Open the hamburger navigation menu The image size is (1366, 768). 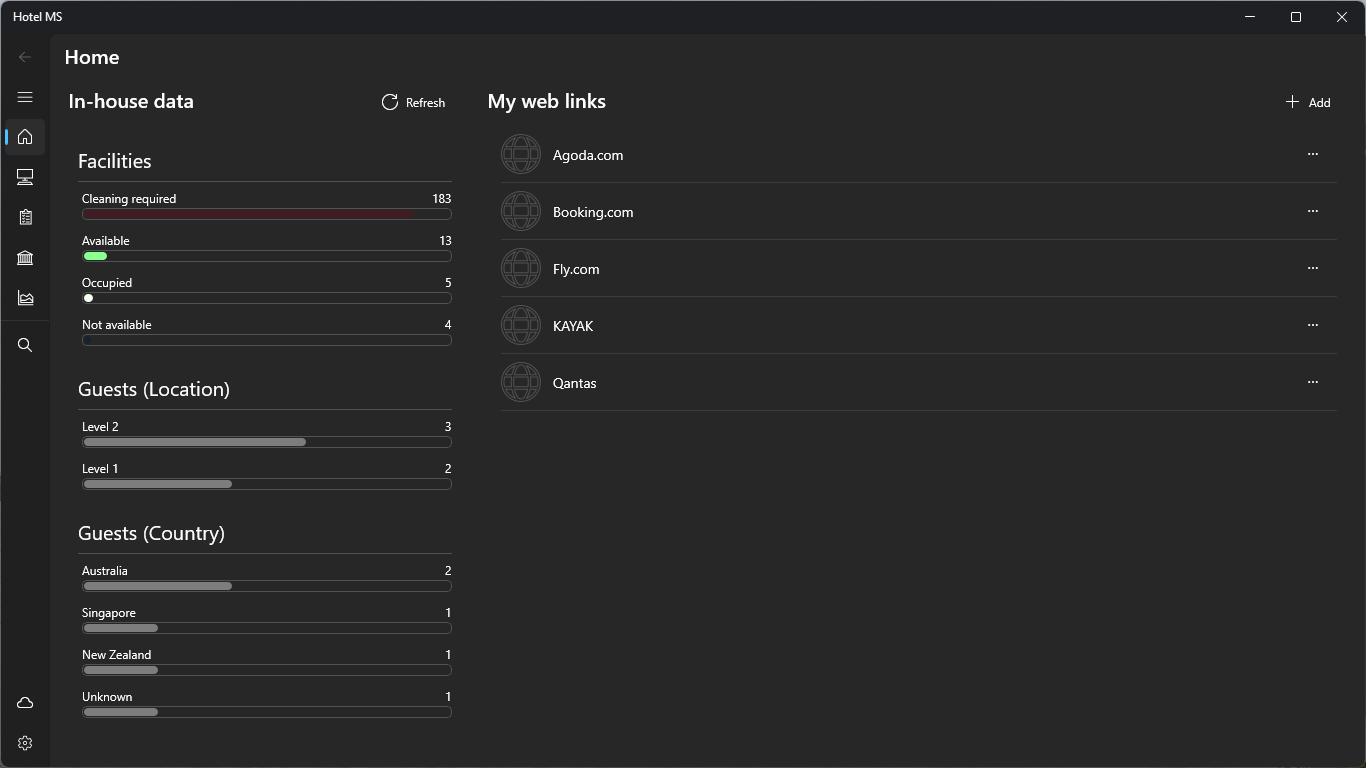(25, 97)
